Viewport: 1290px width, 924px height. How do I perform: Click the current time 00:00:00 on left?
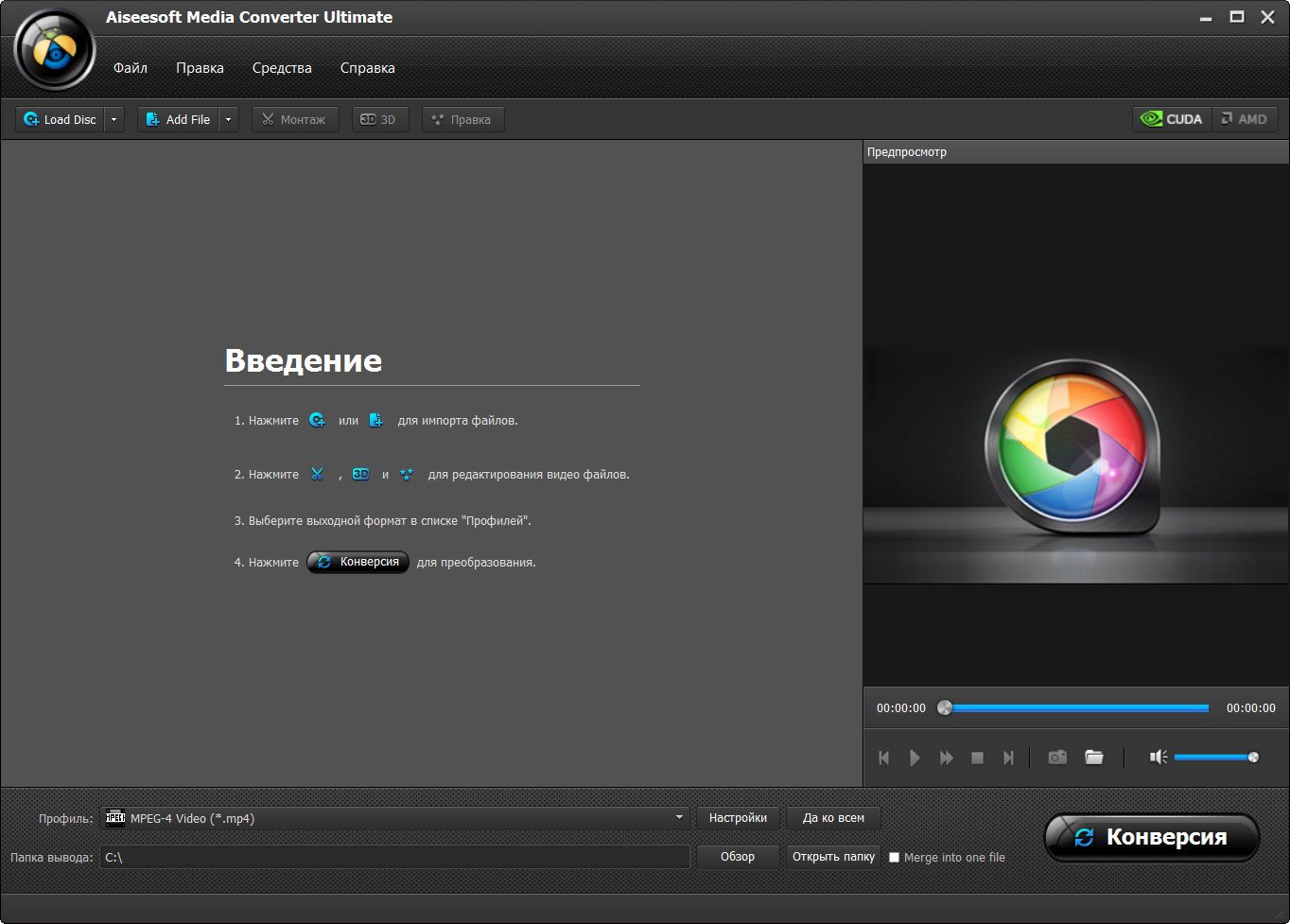pyautogui.click(x=901, y=707)
